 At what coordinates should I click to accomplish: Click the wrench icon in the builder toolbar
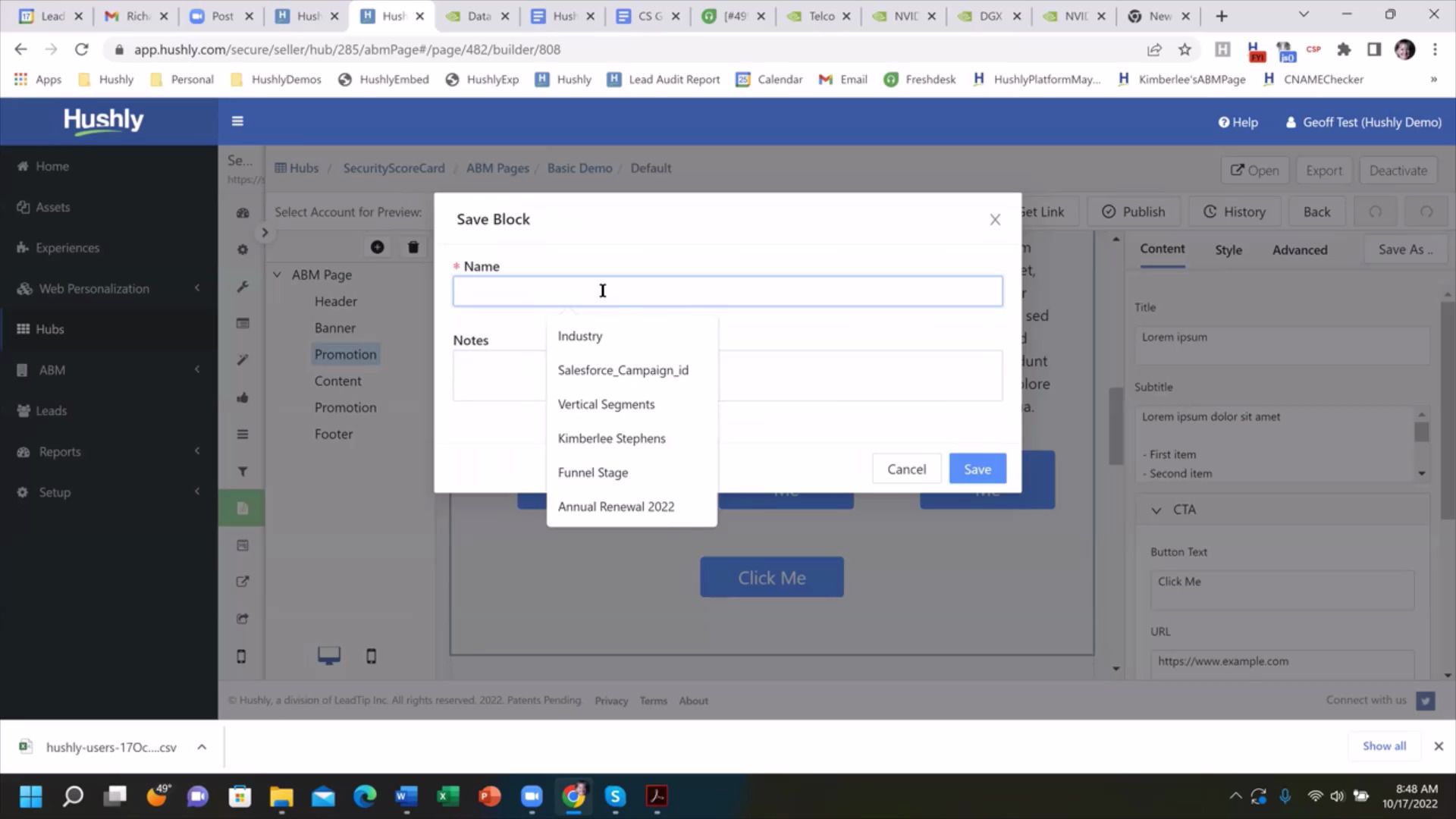click(242, 286)
